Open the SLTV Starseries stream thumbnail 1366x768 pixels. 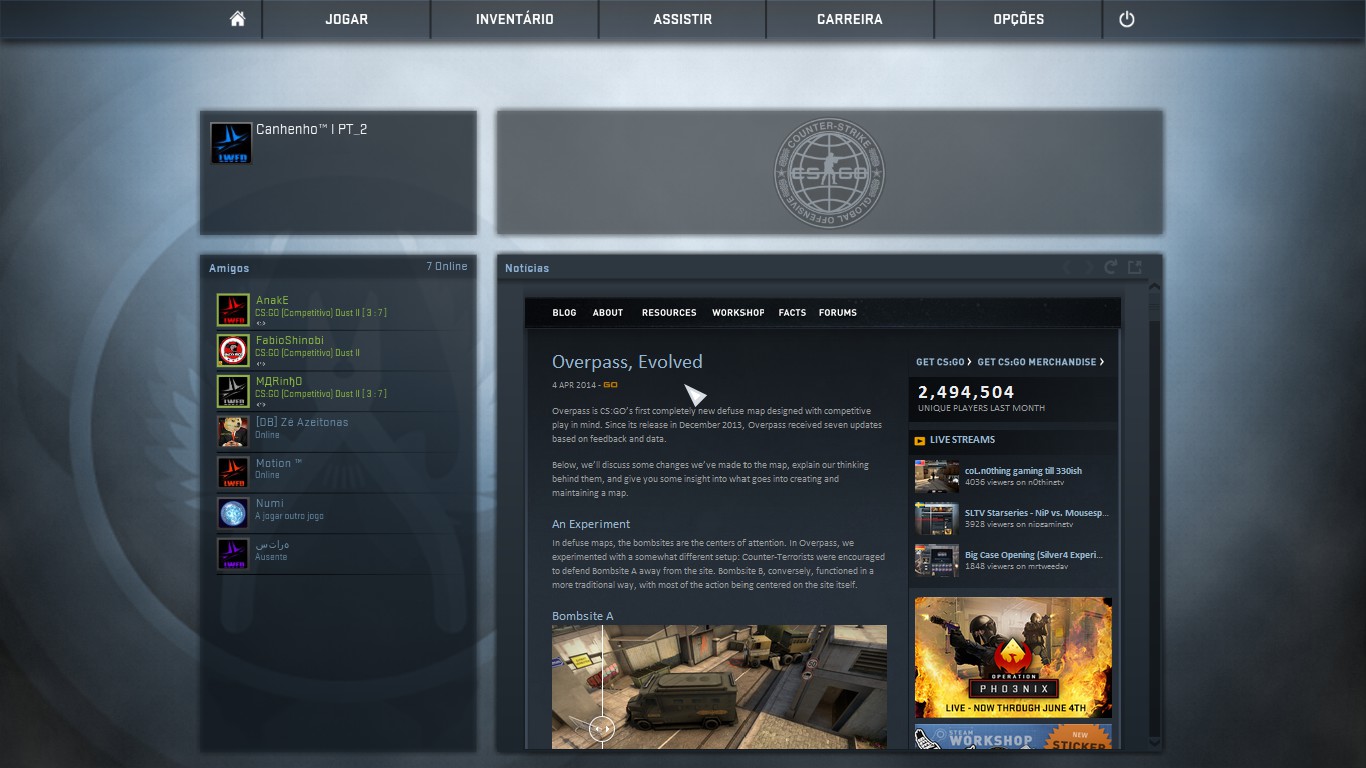click(937, 519)
